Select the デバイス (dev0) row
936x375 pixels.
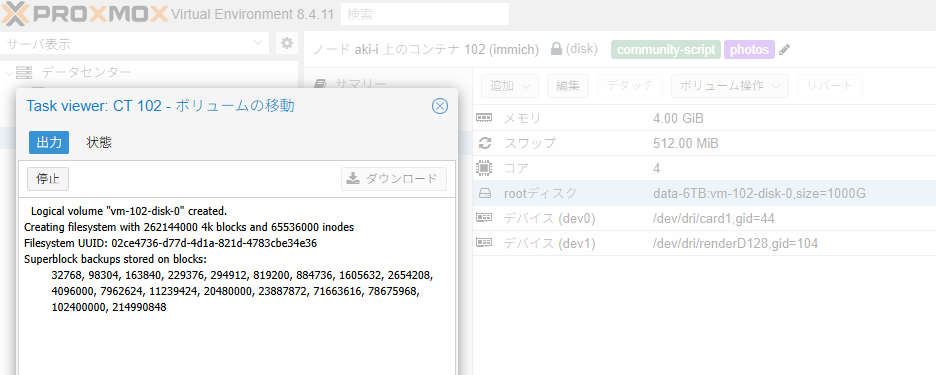(704, 219)
